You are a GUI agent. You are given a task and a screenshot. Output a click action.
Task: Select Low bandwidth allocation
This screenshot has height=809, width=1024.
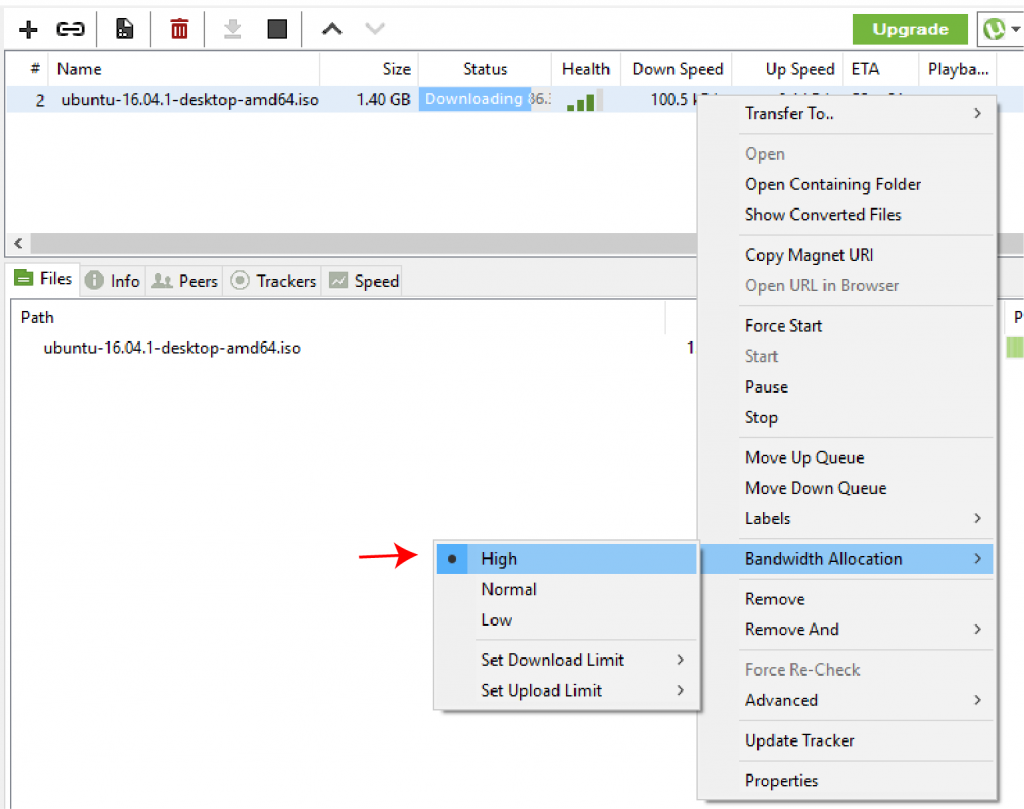click(x=566, y=620)
